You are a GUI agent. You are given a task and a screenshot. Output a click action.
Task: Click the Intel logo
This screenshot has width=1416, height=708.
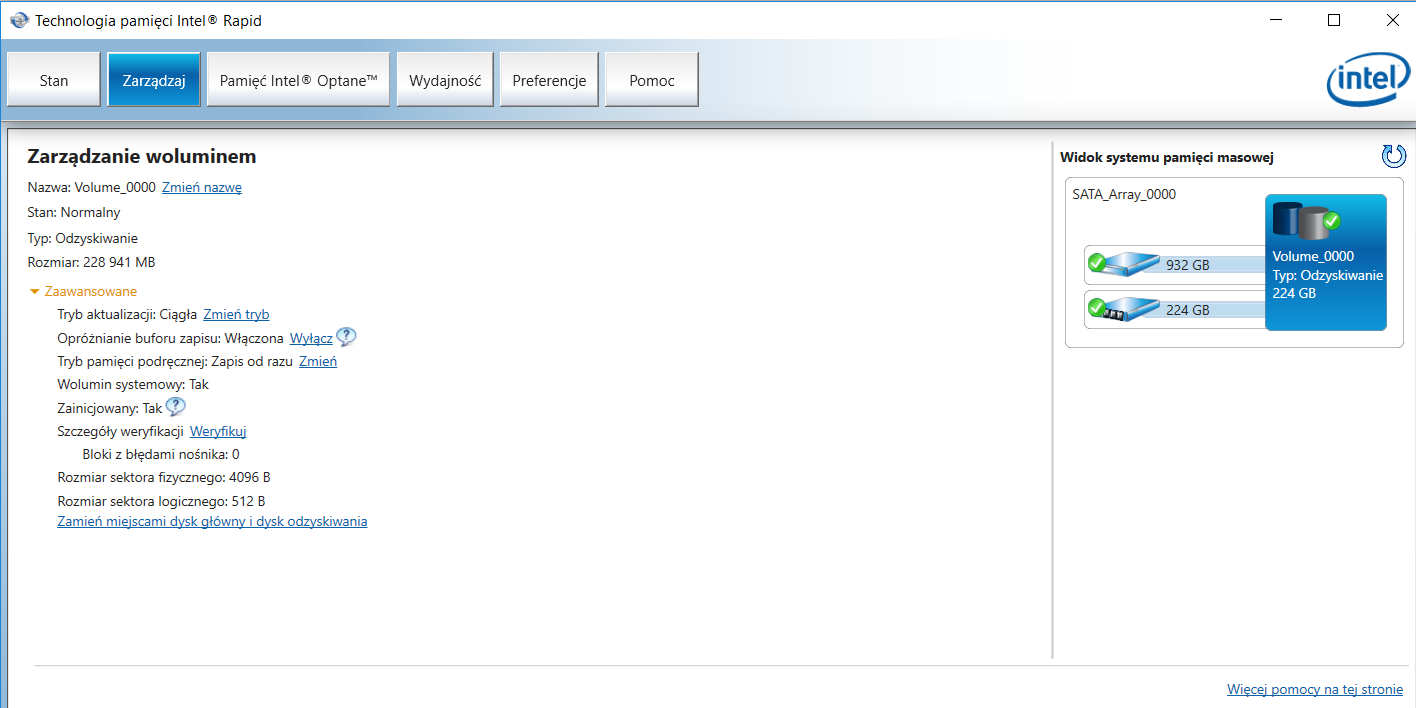[1367, 81]
